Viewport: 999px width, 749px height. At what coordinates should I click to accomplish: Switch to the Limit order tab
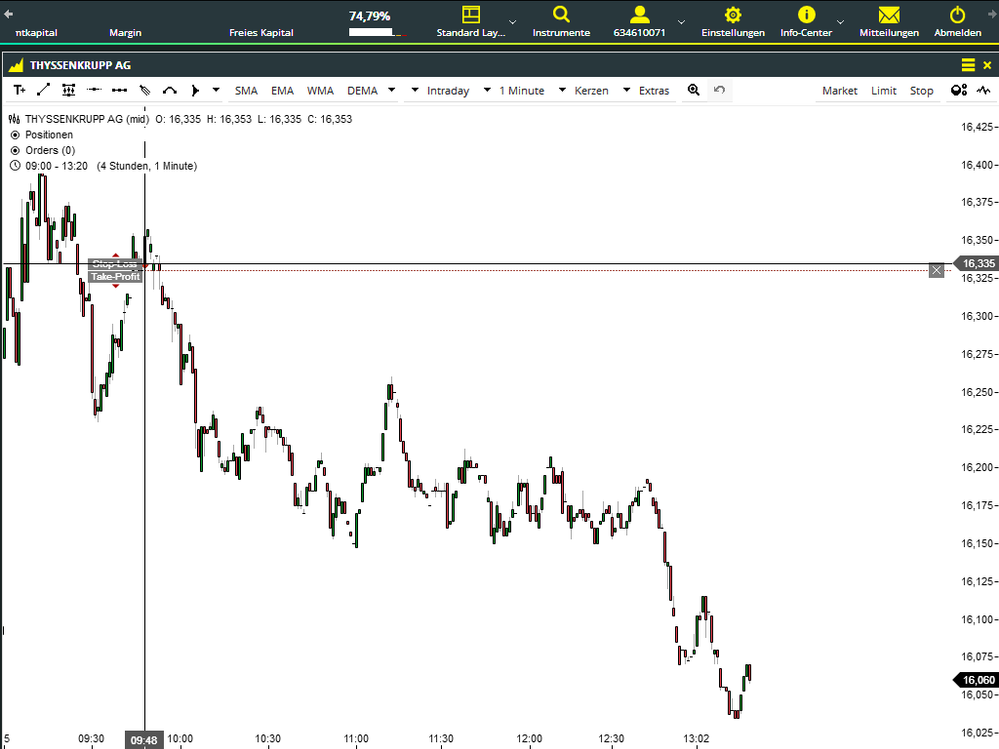883,90
